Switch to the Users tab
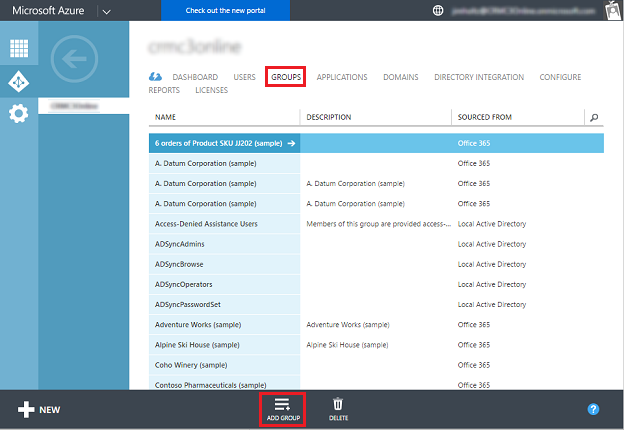Screen dimensions: 624x430 click(x=244, y=77)
